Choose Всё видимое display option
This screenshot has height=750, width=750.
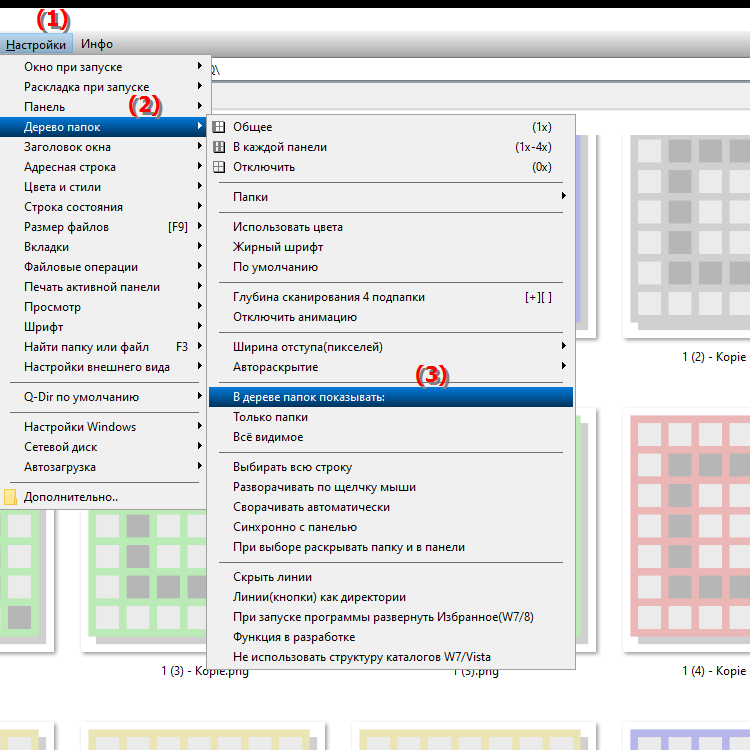click(x=268, y=437)
